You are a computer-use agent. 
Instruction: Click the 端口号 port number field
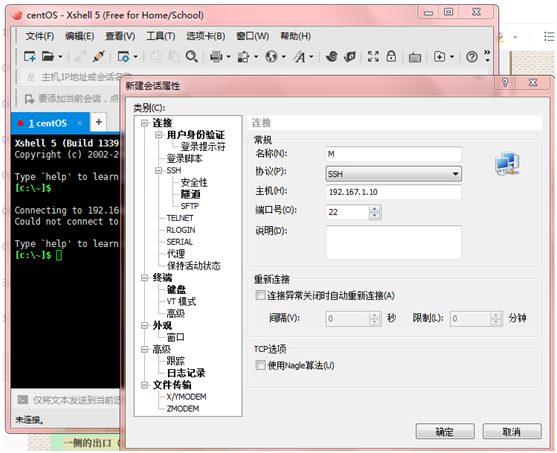[347, 212]
